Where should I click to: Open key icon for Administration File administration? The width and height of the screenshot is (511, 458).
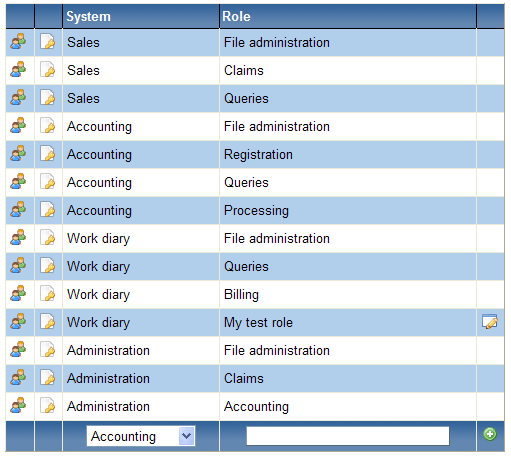click(48, 350)
